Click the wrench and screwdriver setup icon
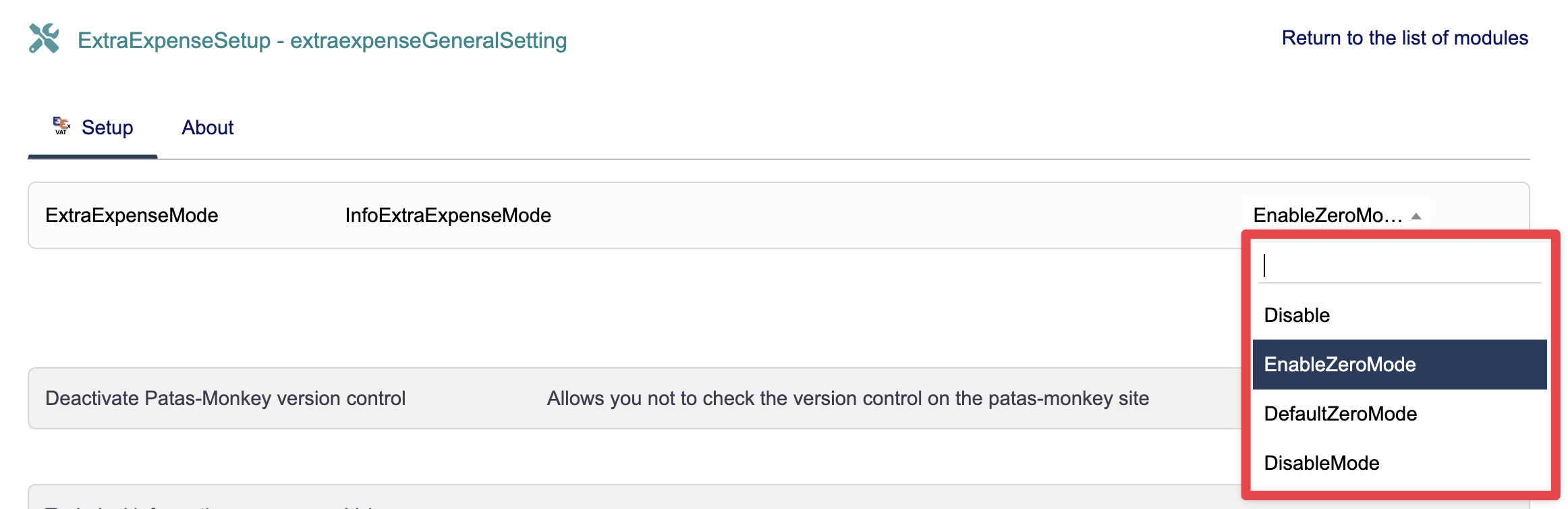The height and width of the screenshot is (509, 1568). click(x=45, y=38)
